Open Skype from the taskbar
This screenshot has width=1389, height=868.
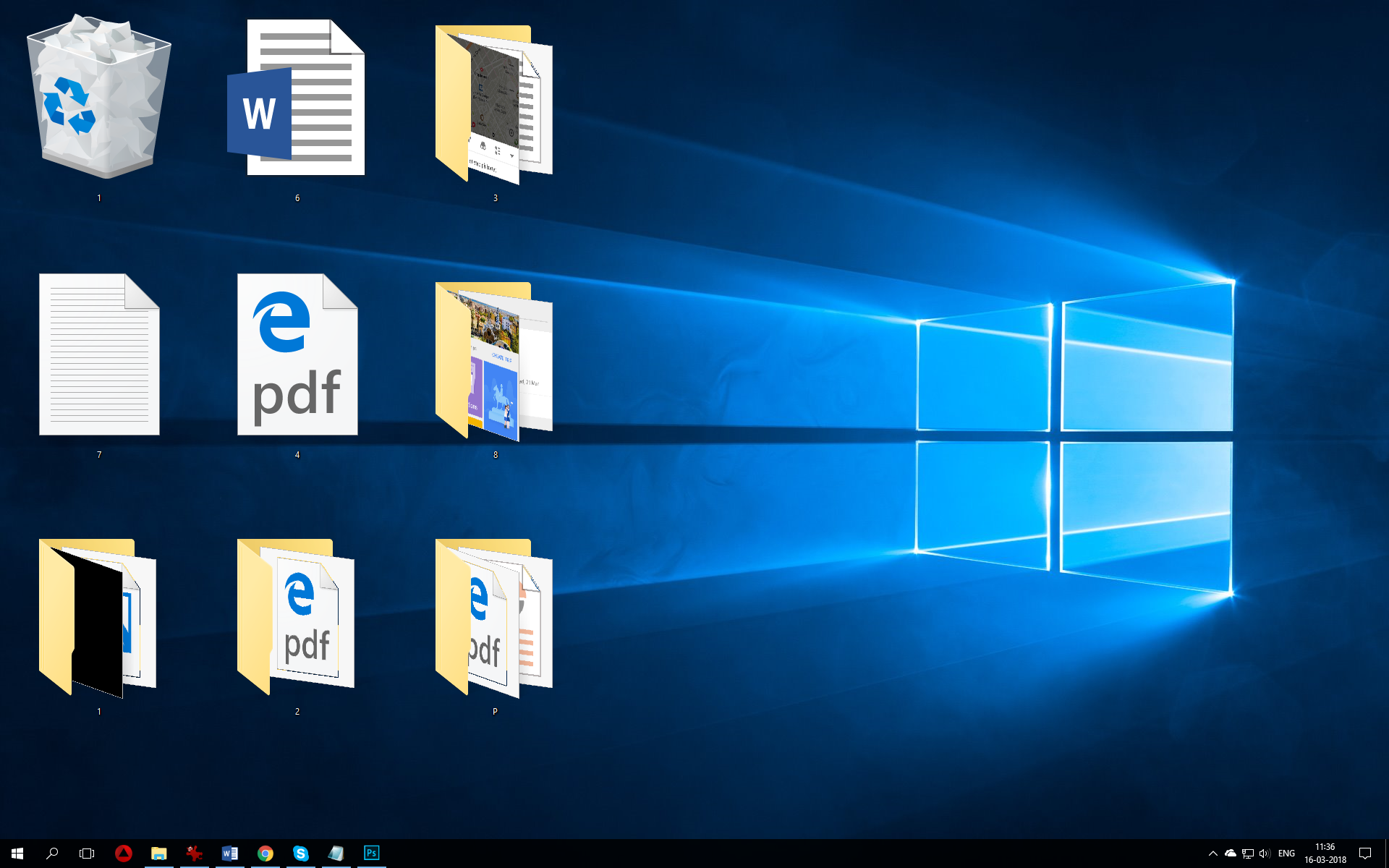pos(301,853)
